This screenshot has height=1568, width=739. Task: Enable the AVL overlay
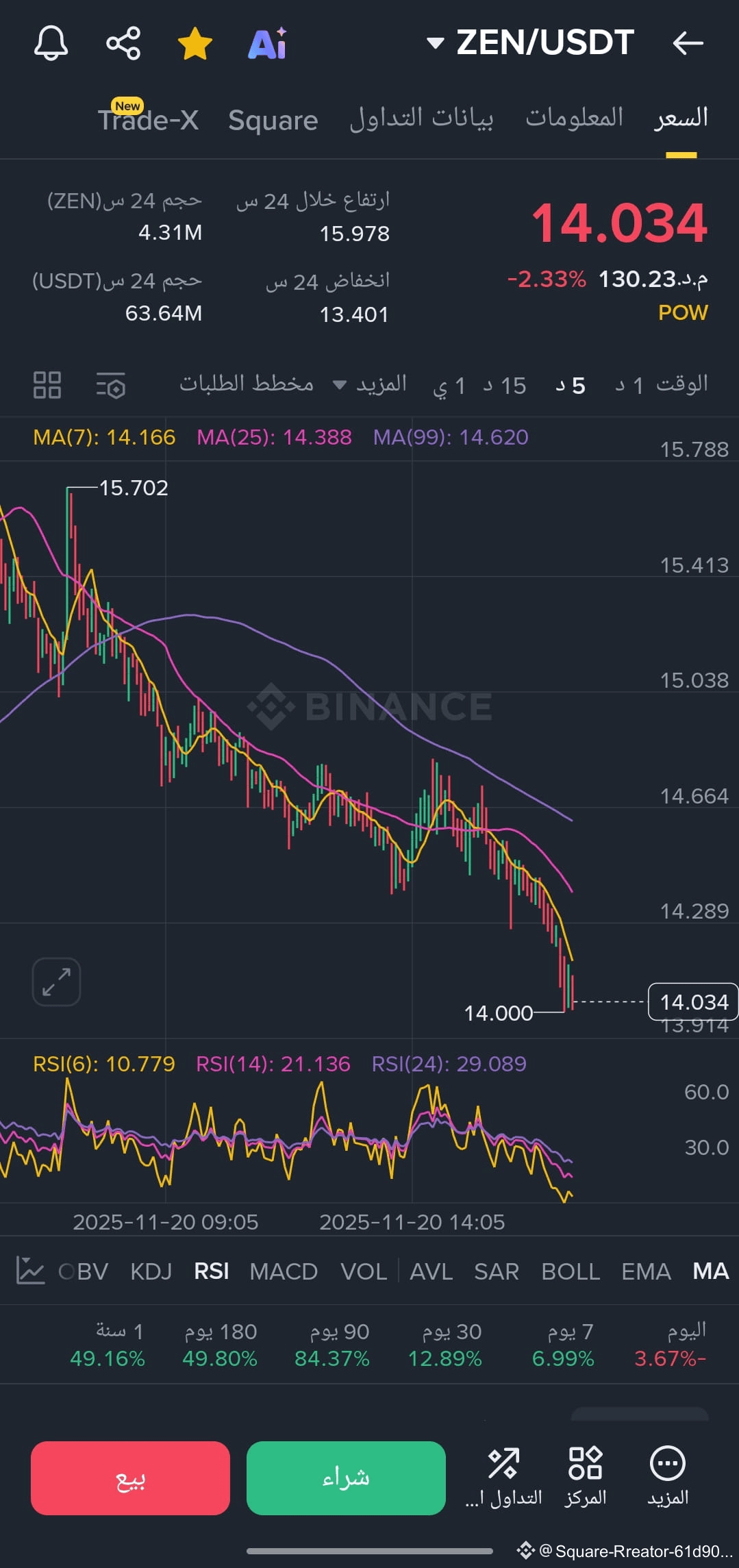click(431, 1271)
